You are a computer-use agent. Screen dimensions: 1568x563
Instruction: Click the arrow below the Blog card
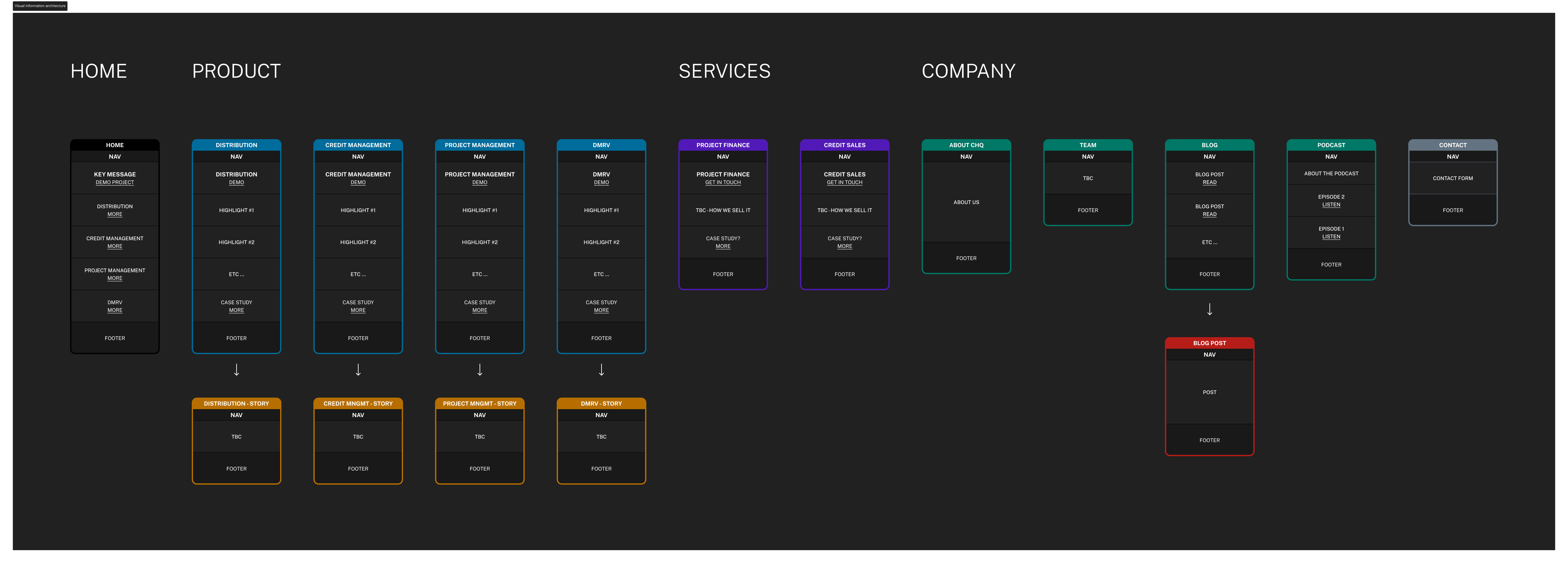[x=1209, y=309]
